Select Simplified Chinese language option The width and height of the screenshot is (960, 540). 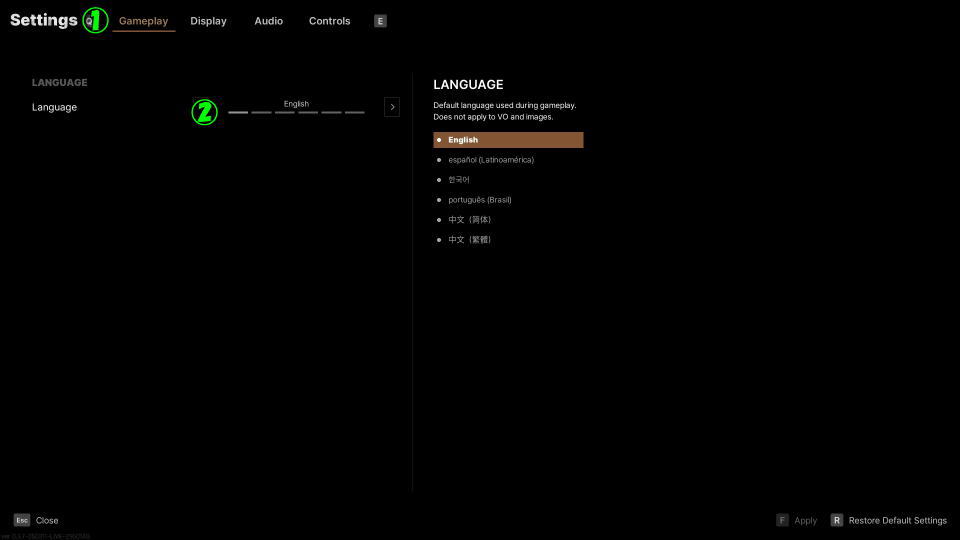(x=469, y=220)
